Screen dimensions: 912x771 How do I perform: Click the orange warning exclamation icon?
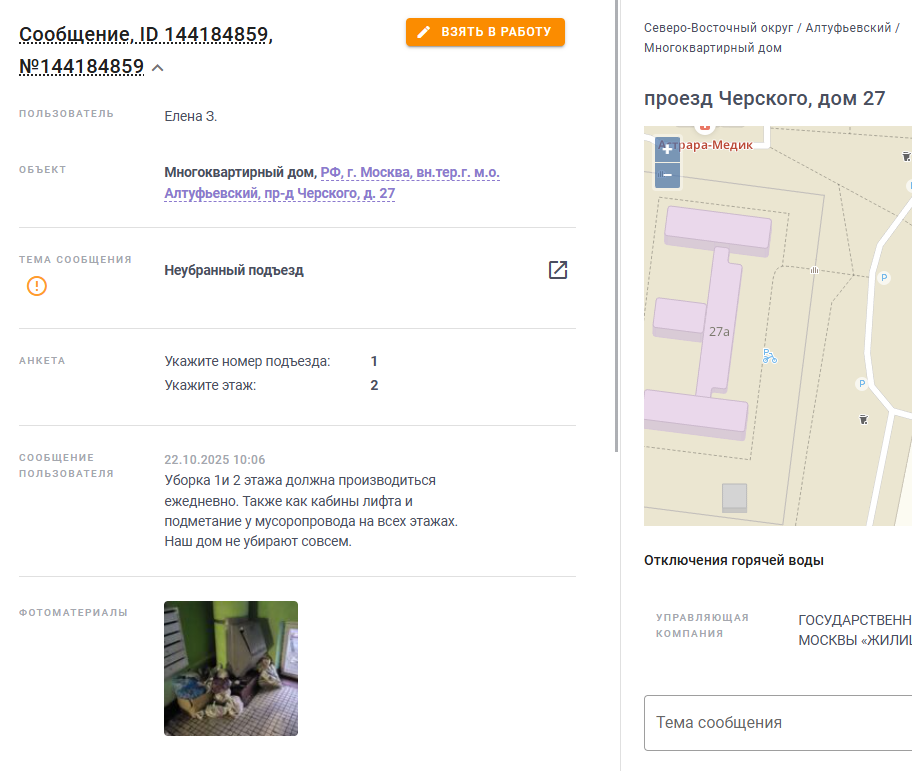pyautogui.click(x=37, y=286)
